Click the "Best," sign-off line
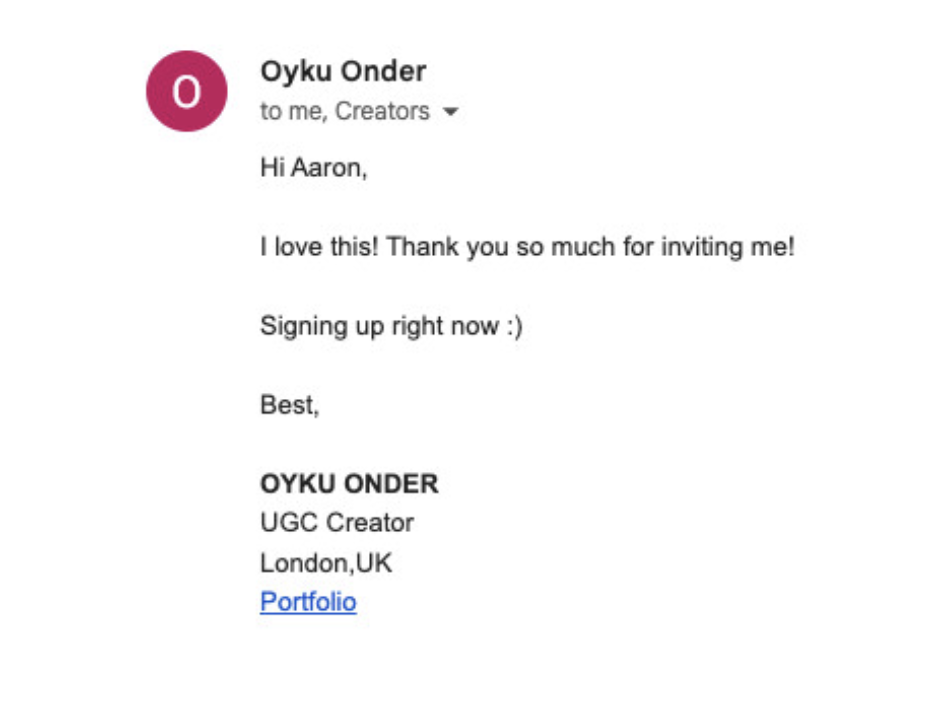This screenshot has width=940, height=706. point(290,405)
